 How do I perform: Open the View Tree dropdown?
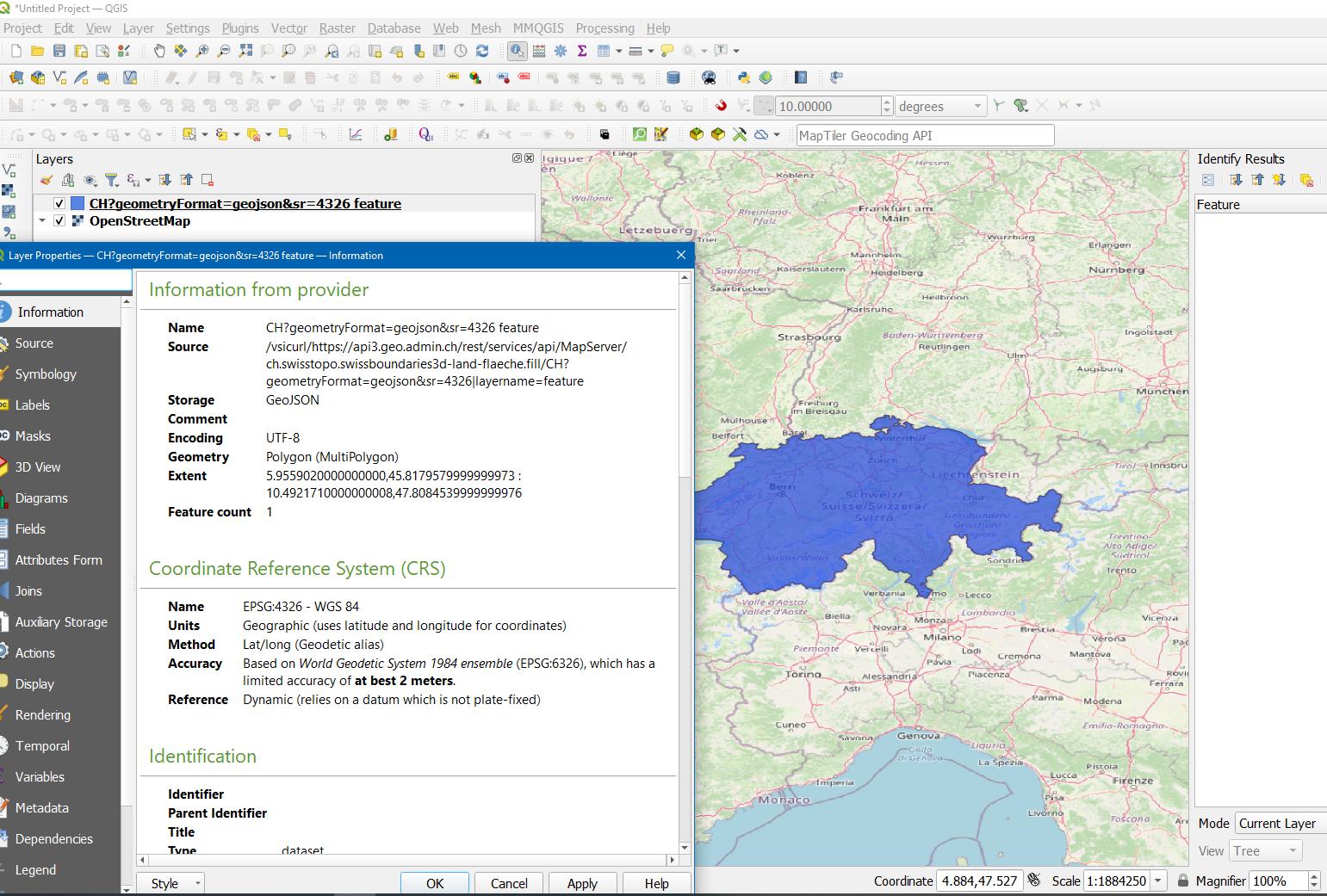click(x=1265, y=850)
